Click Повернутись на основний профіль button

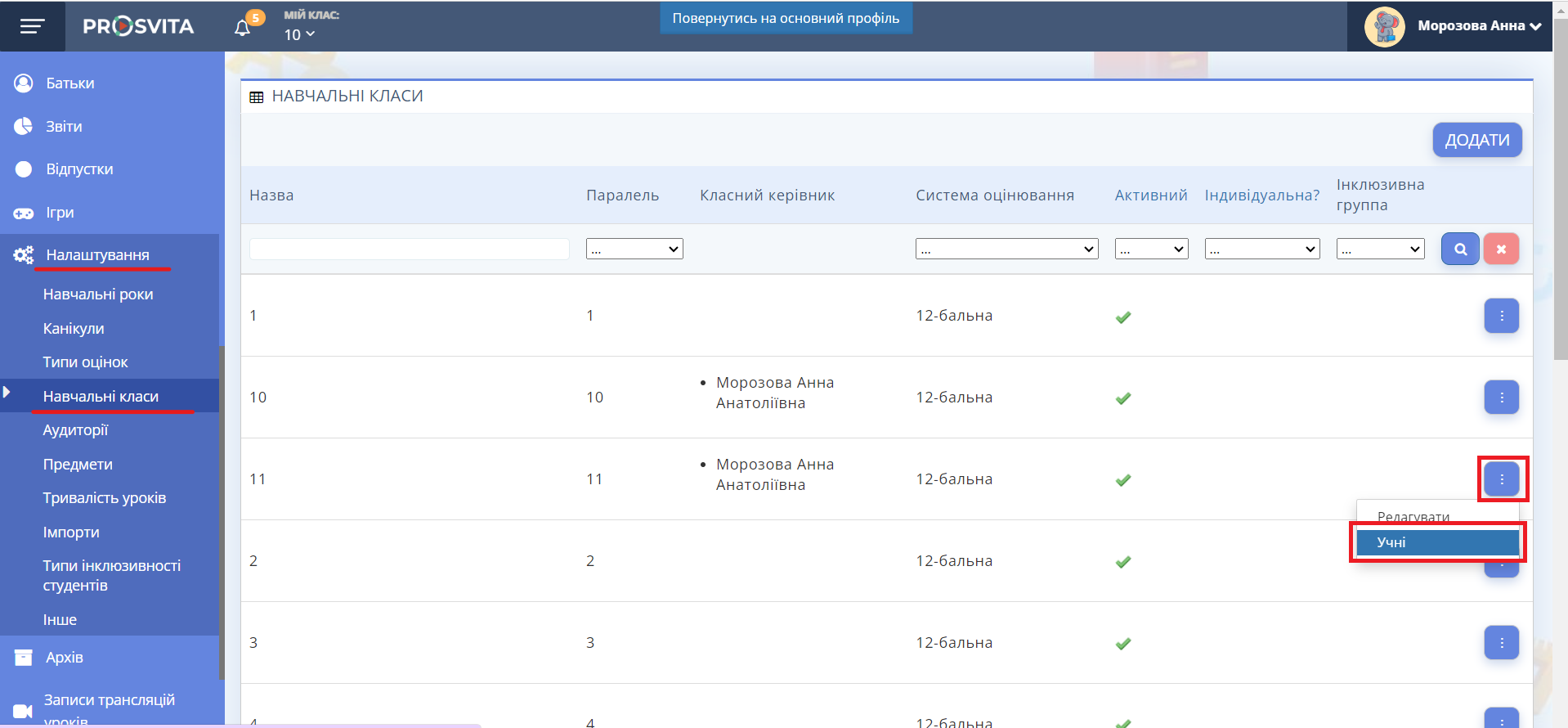[x=786, y=18]
